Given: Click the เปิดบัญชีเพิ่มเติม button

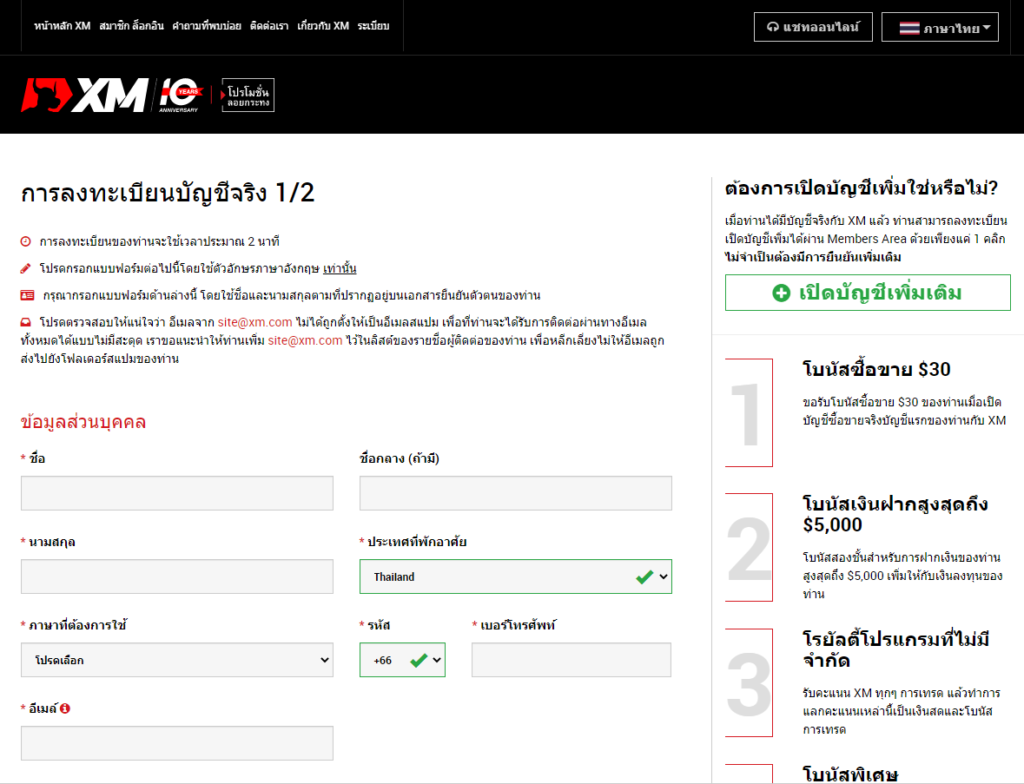Looking at the screenshot, I should coord(868,293).
